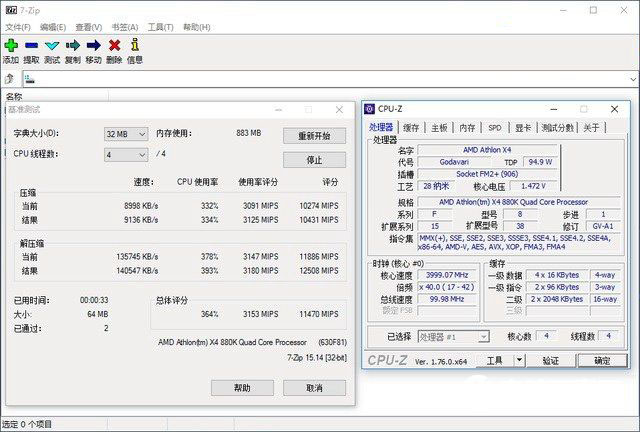Close the benchmark dialog

click(x=339, y=109)
